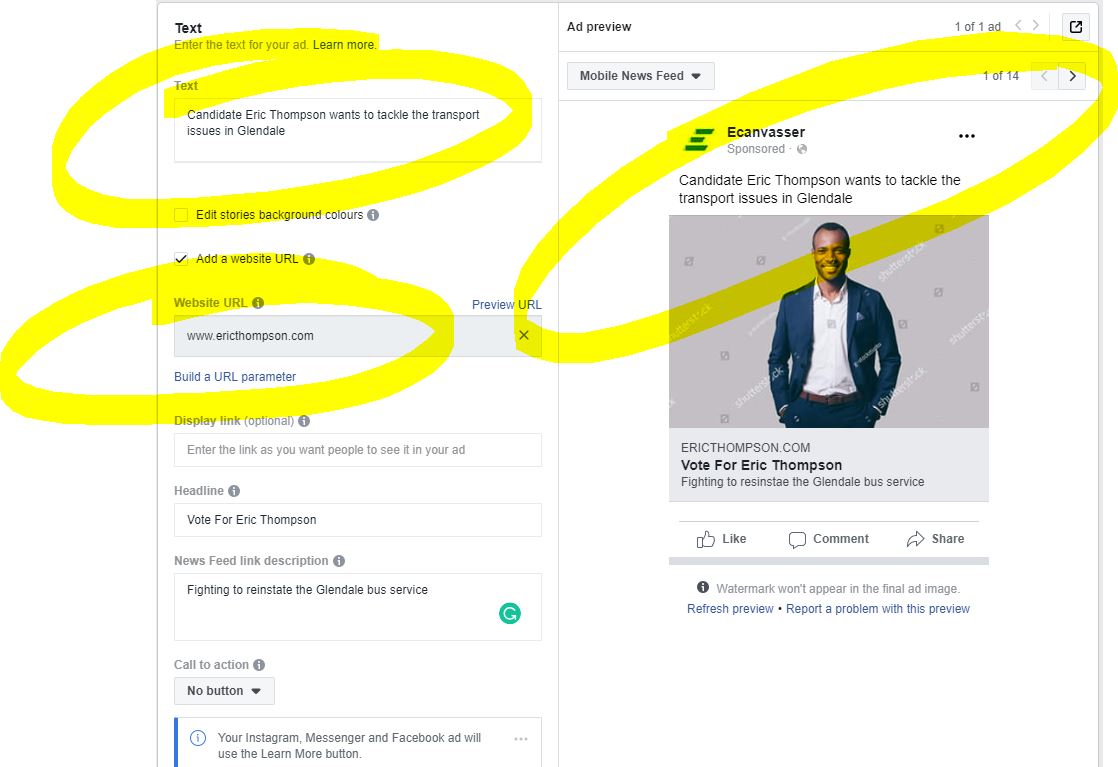Click Report a problem with this preview
The width and height of the screenshot is (1118, 767).
878,609
